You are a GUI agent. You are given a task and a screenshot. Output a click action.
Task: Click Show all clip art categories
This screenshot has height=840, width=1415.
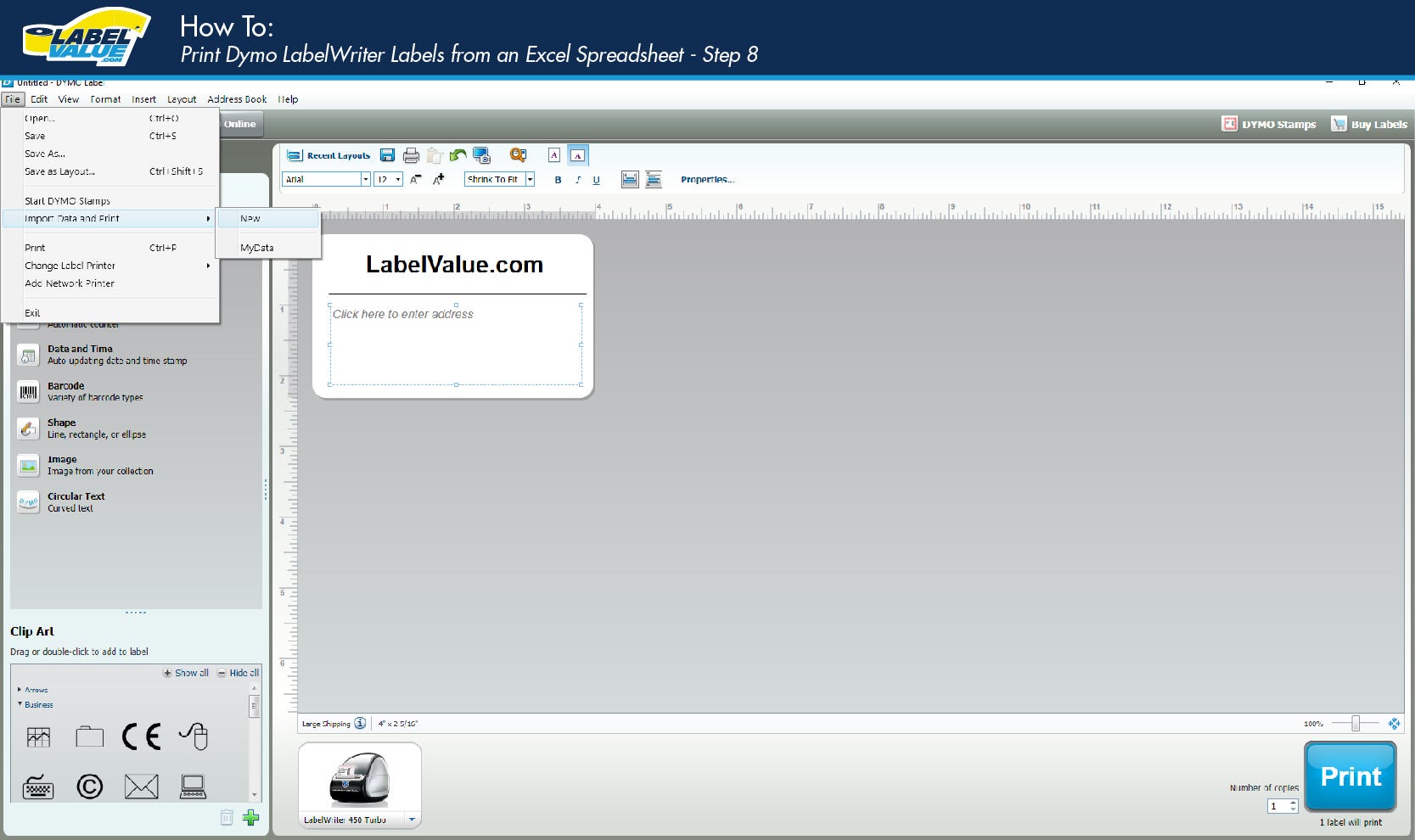(x=186, y=673)
